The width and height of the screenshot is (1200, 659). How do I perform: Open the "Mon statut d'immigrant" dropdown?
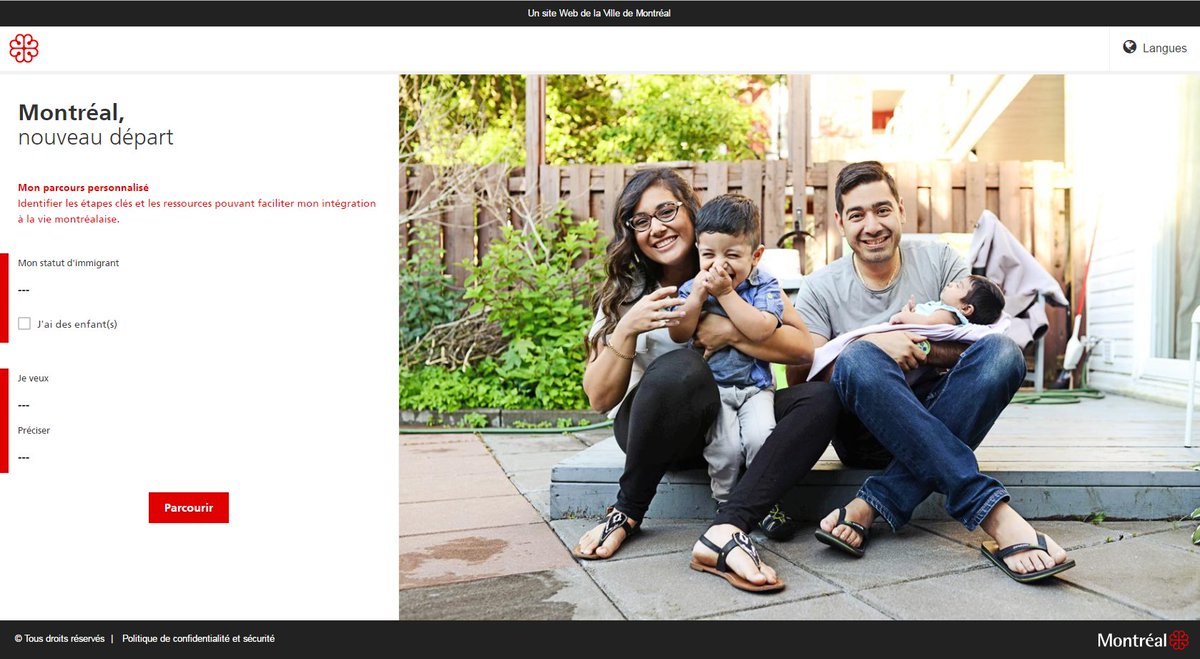click(198, 290)
